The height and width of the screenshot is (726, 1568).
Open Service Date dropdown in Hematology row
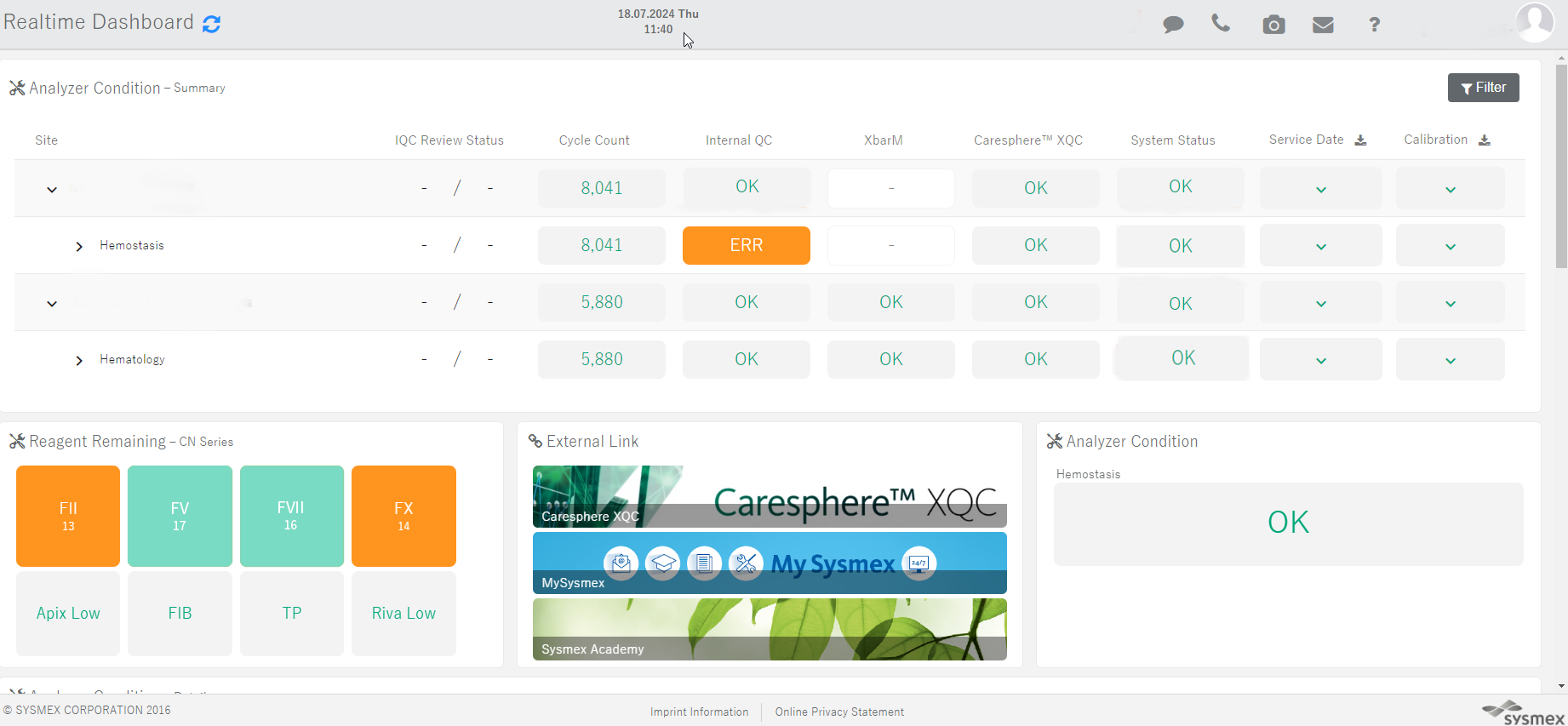click(1321, 360)
